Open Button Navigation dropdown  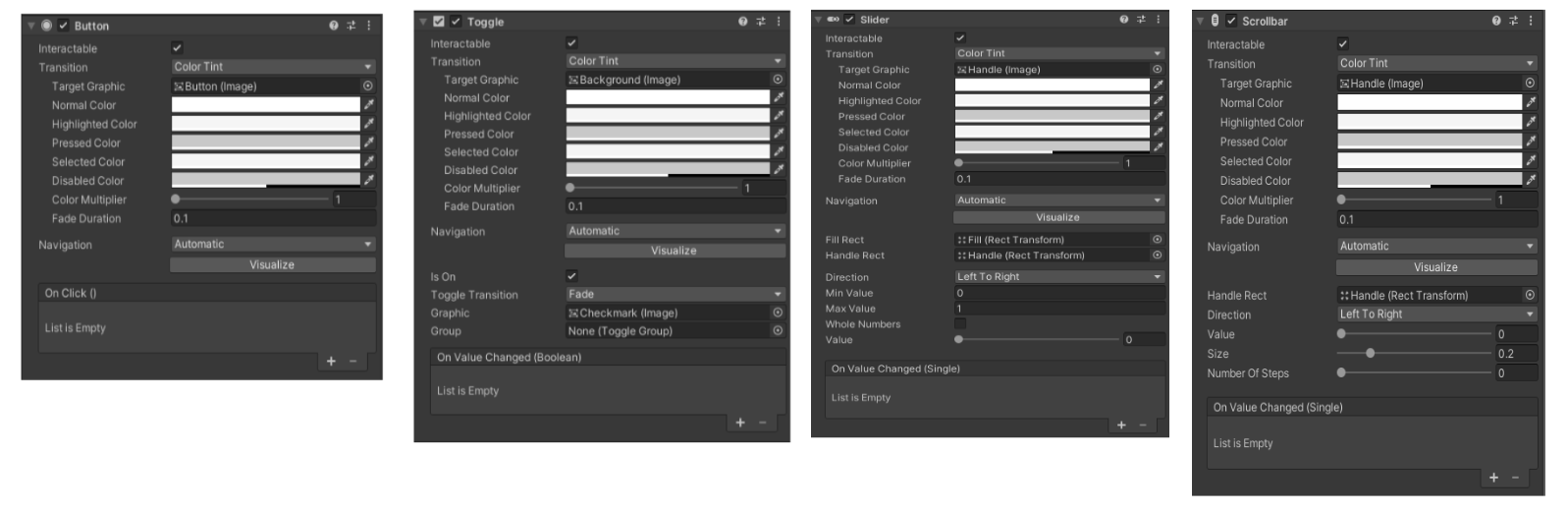pyautogui.click(x=273, y=244)
